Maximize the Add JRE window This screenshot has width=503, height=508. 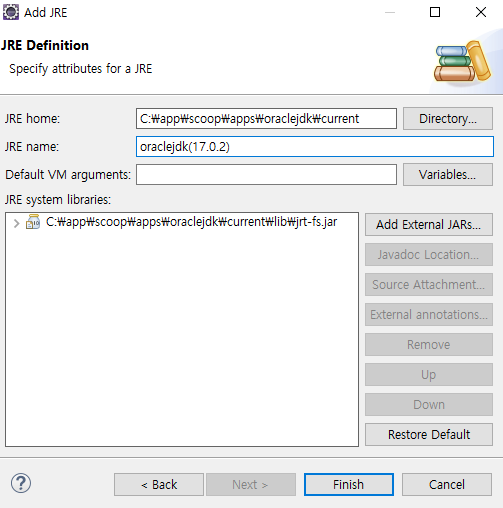click(x=435, y=12)
